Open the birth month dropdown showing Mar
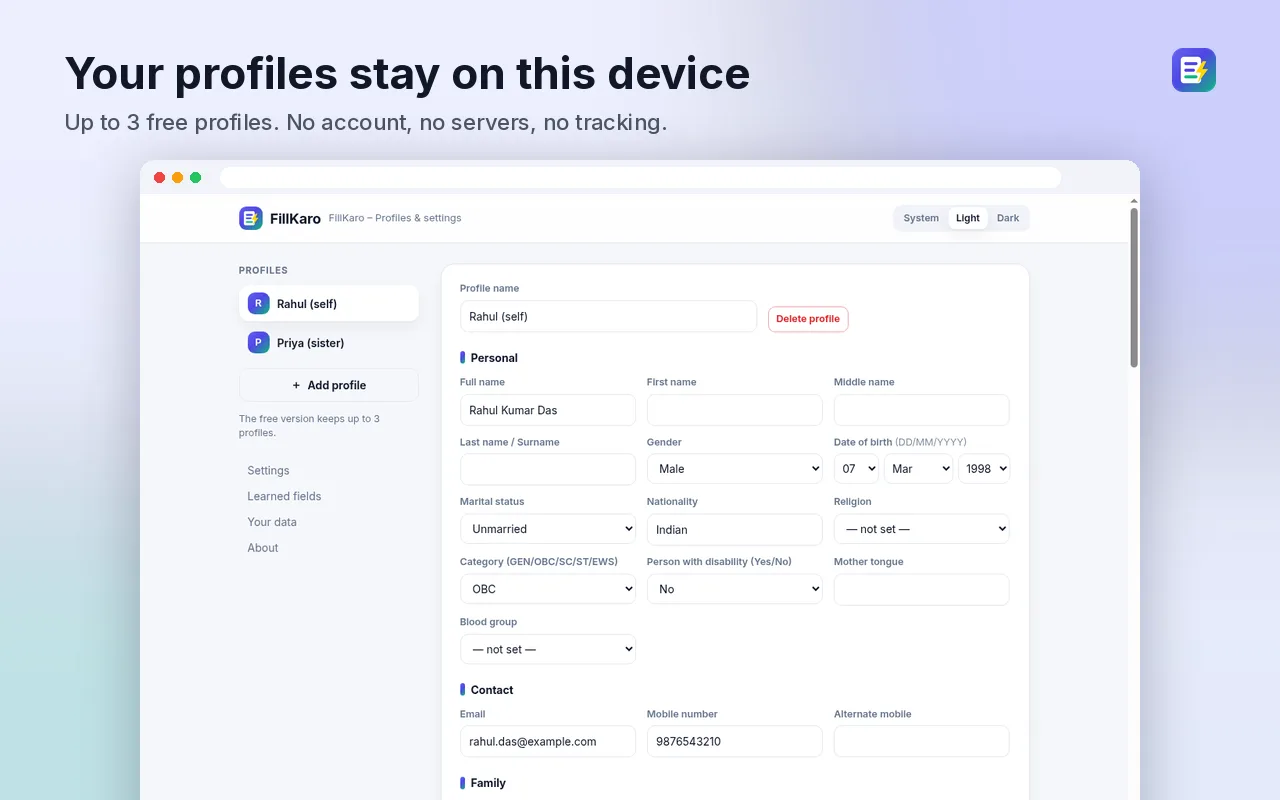1280x800 pixels. tap(918, 469)
